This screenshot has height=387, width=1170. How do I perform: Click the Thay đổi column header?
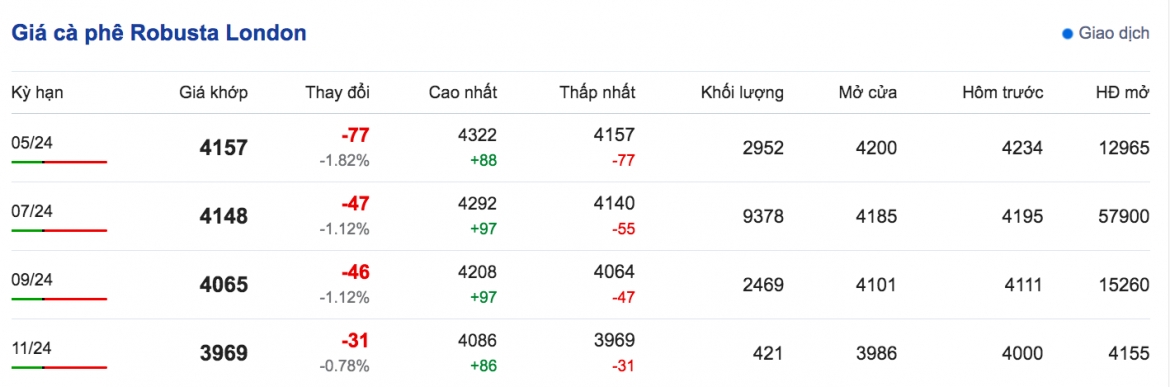[337, 92]
